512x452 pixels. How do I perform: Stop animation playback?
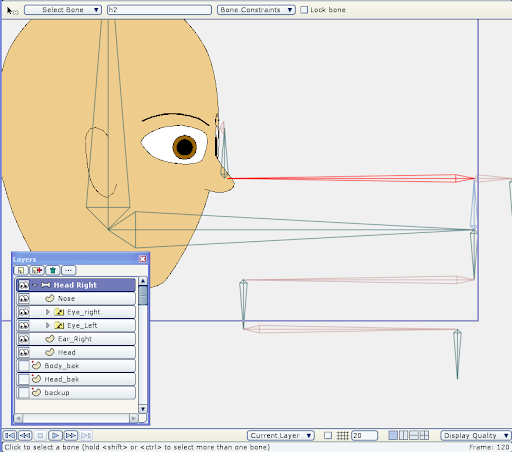point(40,435)
